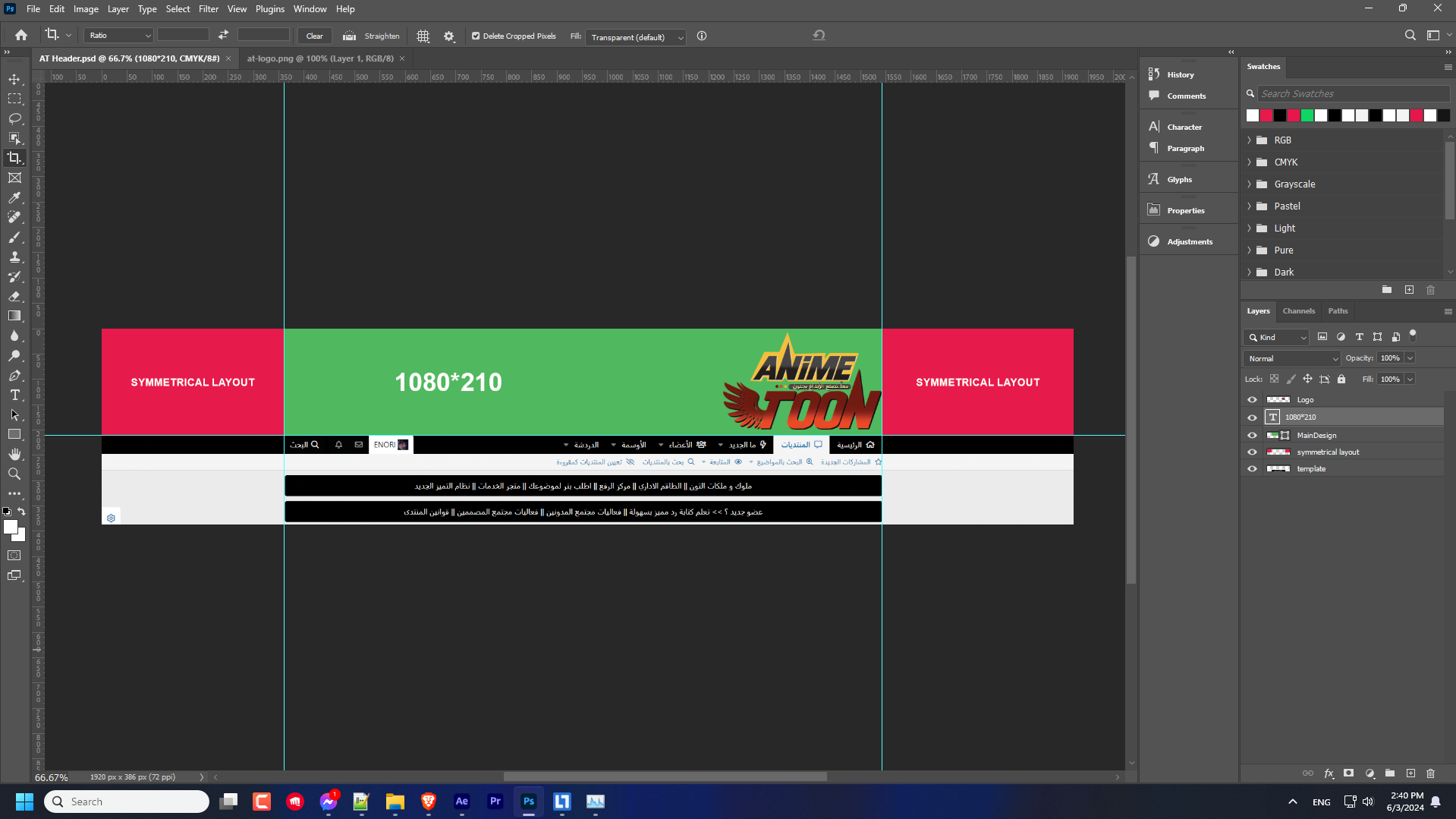
Task: Switch to the Channels tab
Action: (1299, 311)
